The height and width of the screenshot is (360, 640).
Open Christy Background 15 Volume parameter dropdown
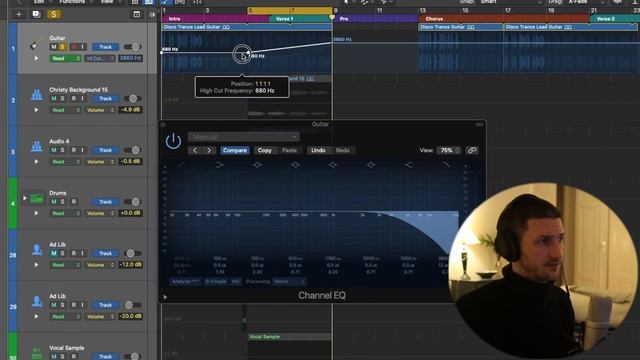pos(100,110)
